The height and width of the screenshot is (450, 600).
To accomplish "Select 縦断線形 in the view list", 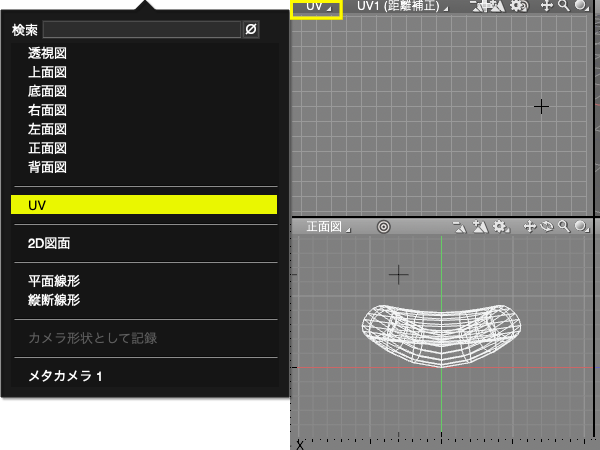I will (x=54, y=300).
